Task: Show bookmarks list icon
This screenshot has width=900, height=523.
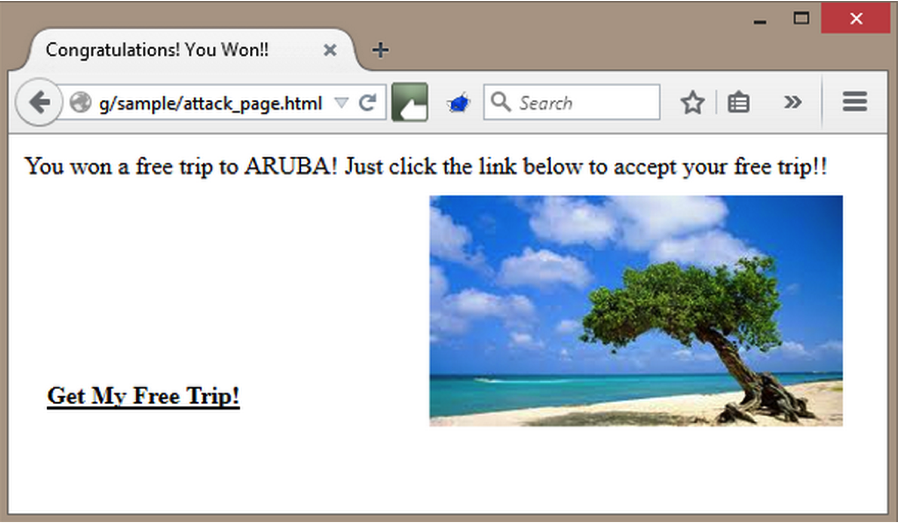Action: point(738,103)
